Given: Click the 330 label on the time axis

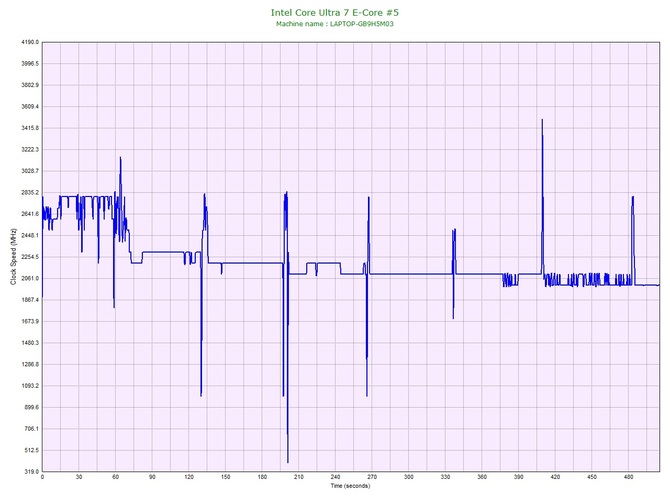Looking at the screenshot, I should (446, 477).
